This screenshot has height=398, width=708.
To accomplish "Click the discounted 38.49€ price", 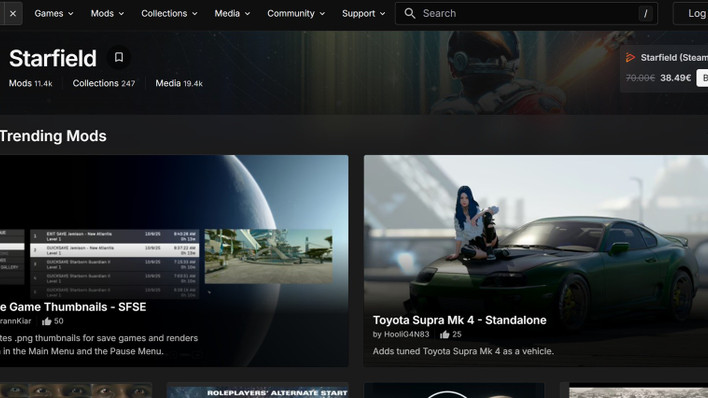I will click(x=675, y=78).
